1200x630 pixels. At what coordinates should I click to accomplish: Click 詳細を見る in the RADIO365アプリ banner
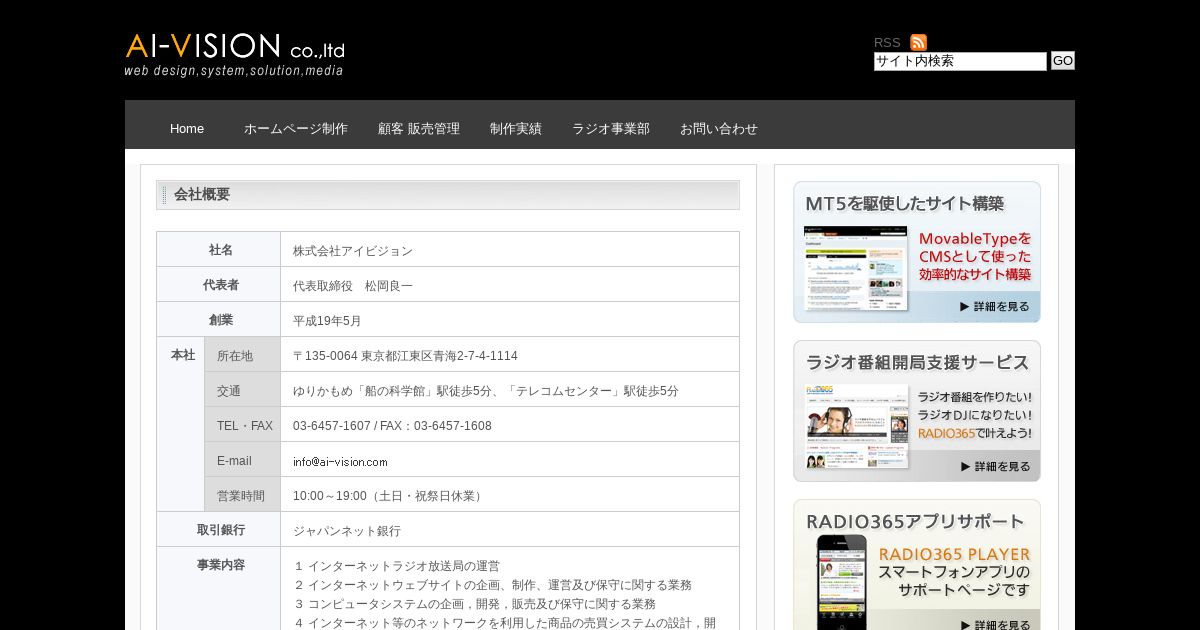click(x=994, y=624)
